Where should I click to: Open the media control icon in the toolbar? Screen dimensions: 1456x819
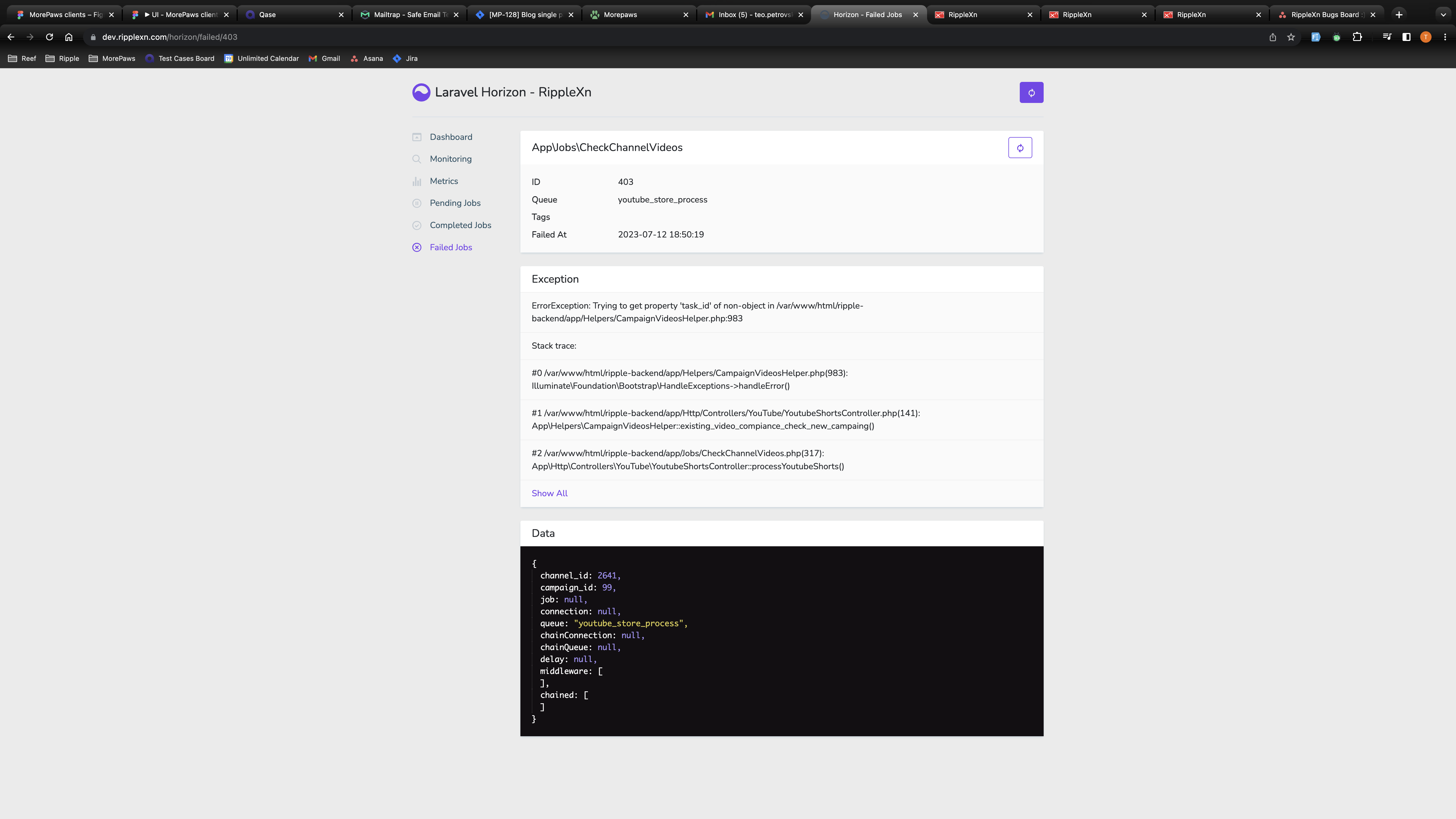[1387, 37]
